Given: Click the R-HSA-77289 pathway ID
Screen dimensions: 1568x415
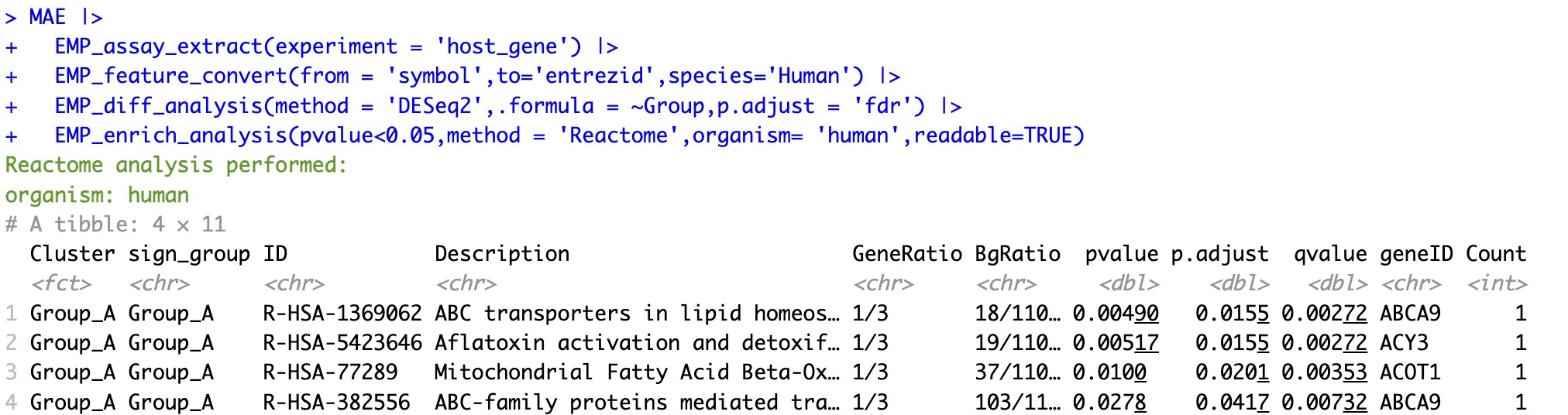Looking at the screenshot, I should [x=330, y=372].
